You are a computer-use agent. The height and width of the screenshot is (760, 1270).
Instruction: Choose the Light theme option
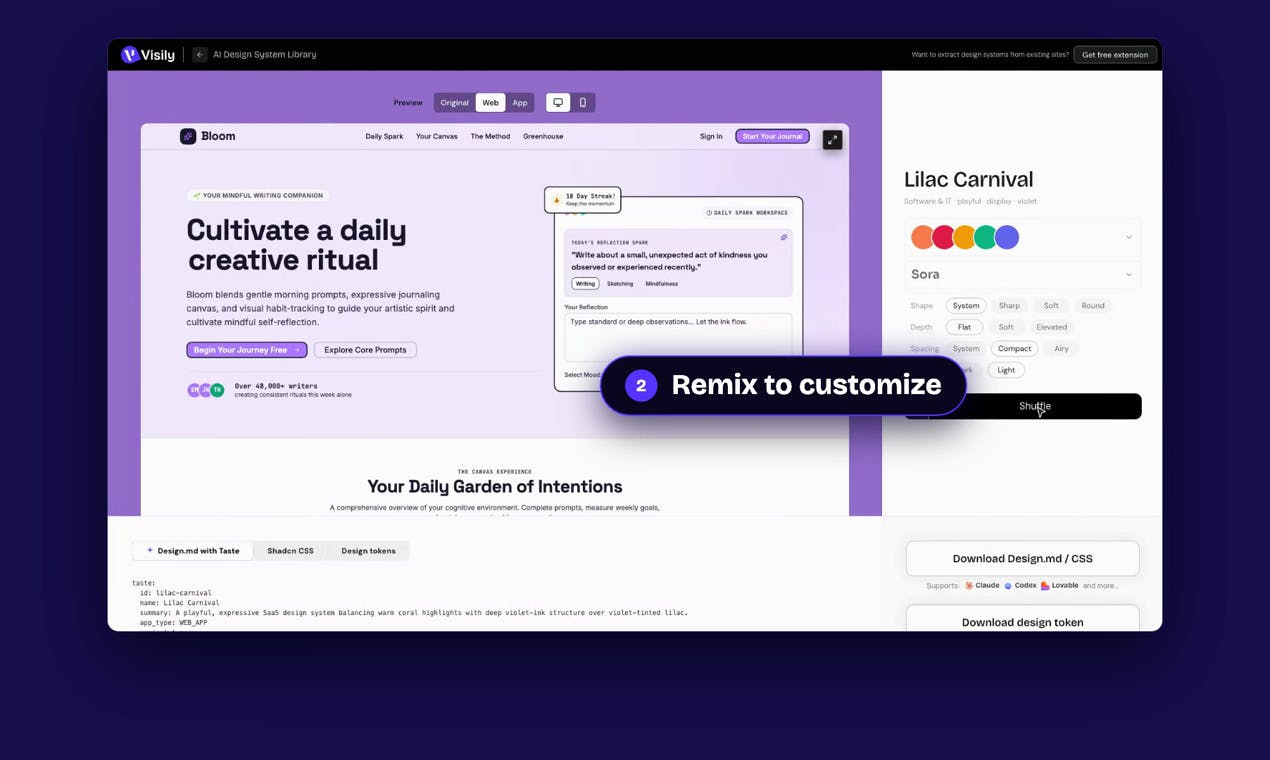coord(1006,370)
